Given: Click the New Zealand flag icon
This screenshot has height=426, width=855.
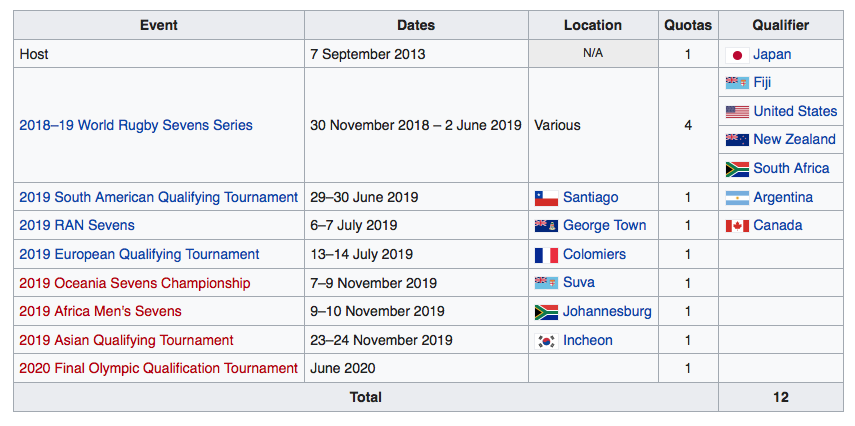Looking at the screenshot, I should [737, 140].
